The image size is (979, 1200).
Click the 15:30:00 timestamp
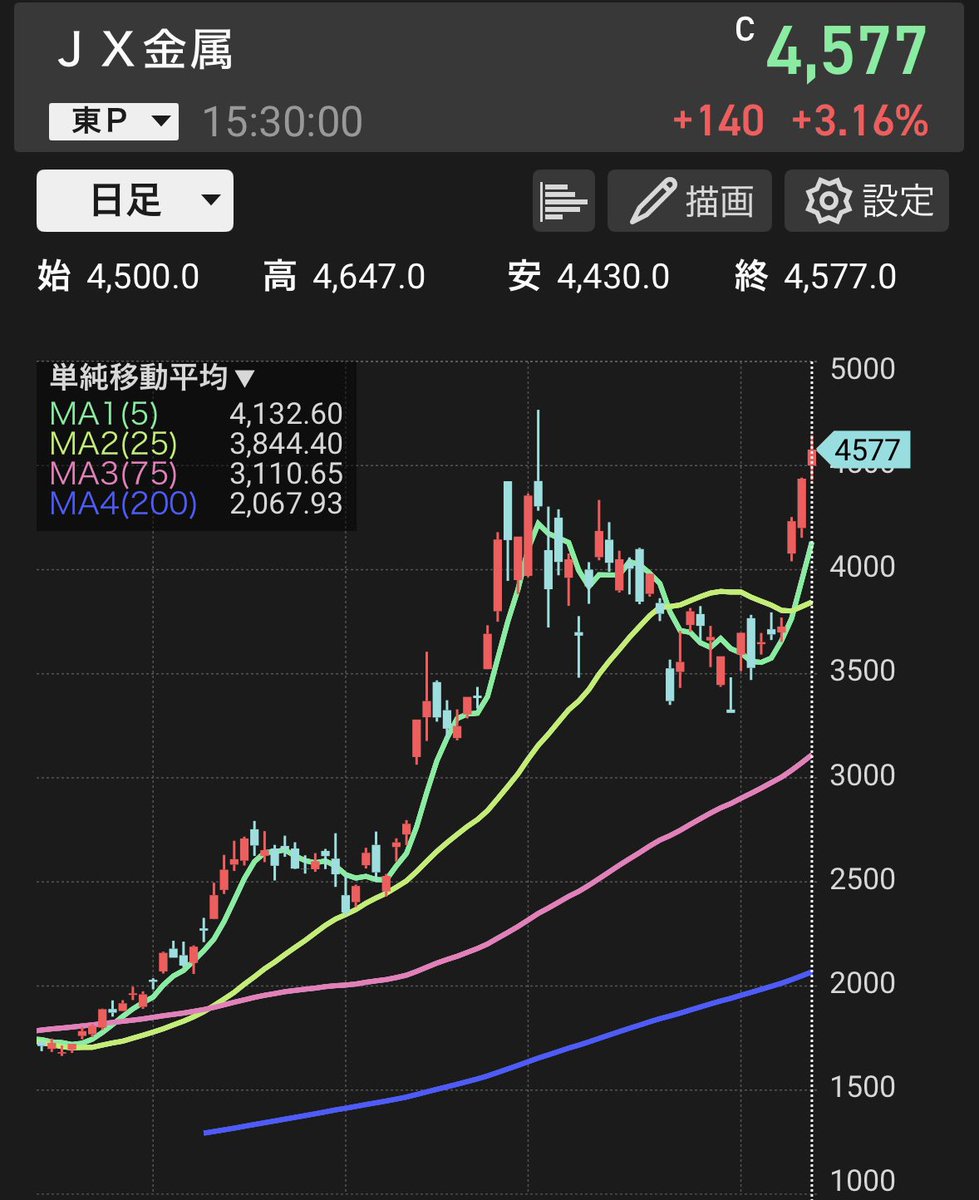(x=282, y=123)
